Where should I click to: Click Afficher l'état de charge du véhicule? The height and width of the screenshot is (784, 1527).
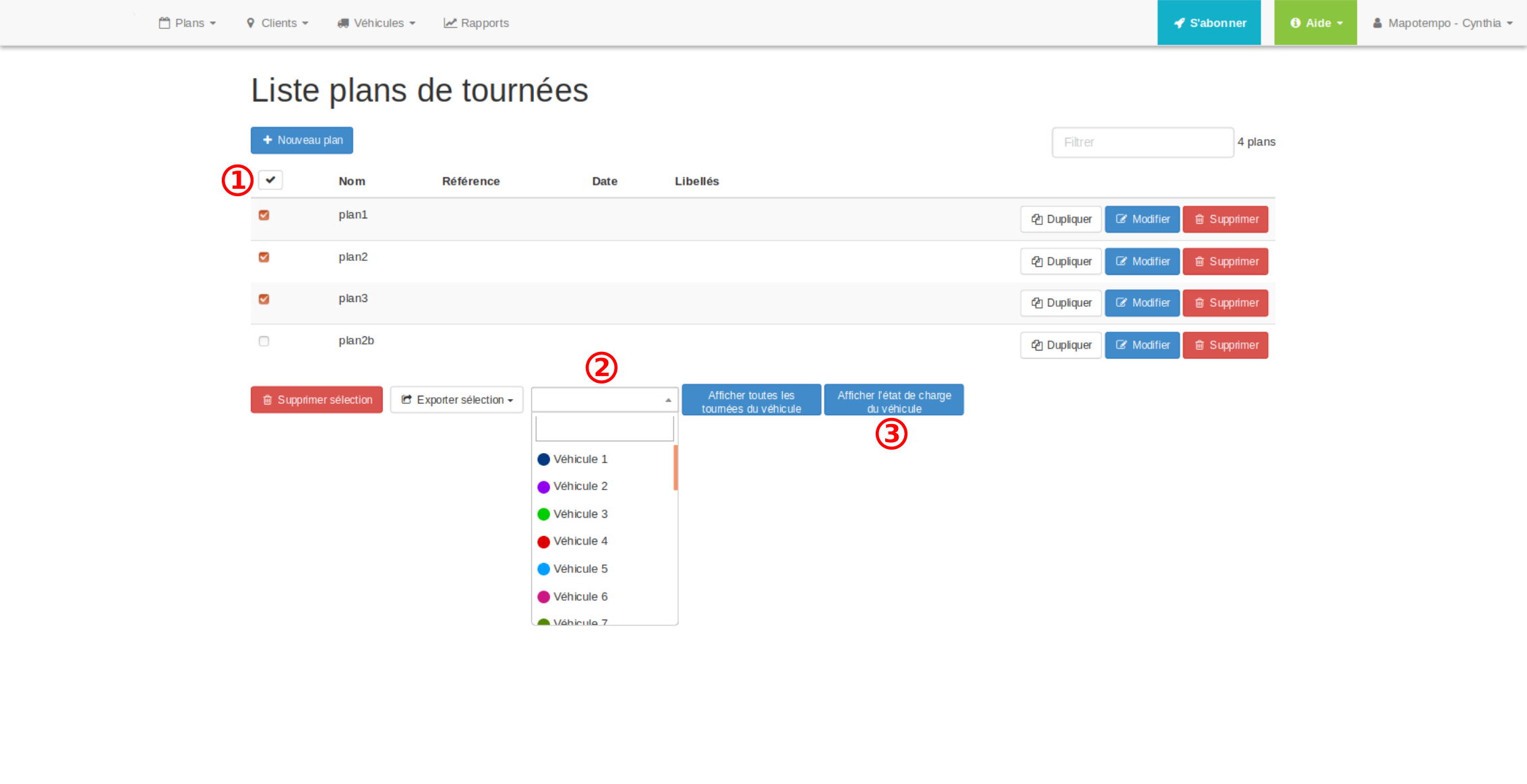tap(894, 402)
